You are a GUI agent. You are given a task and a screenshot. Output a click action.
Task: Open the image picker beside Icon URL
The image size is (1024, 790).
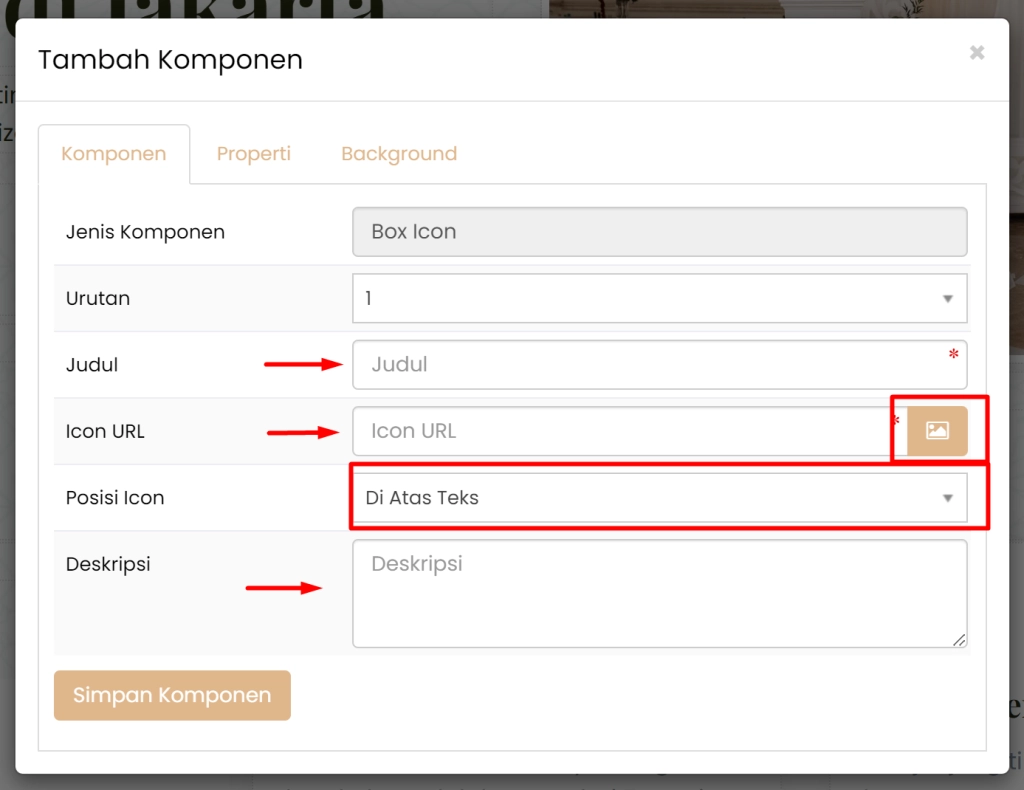pyautogui.click(x=937, y=431)
